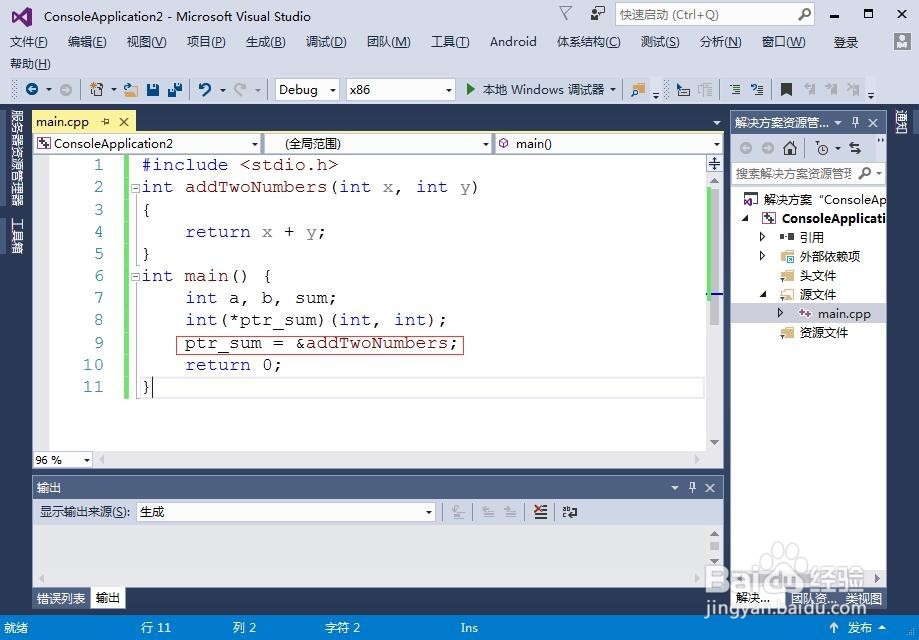Click the feedback smiley icon in title bar
Viewport: 919px width, 640px height.
click(597, 13)
